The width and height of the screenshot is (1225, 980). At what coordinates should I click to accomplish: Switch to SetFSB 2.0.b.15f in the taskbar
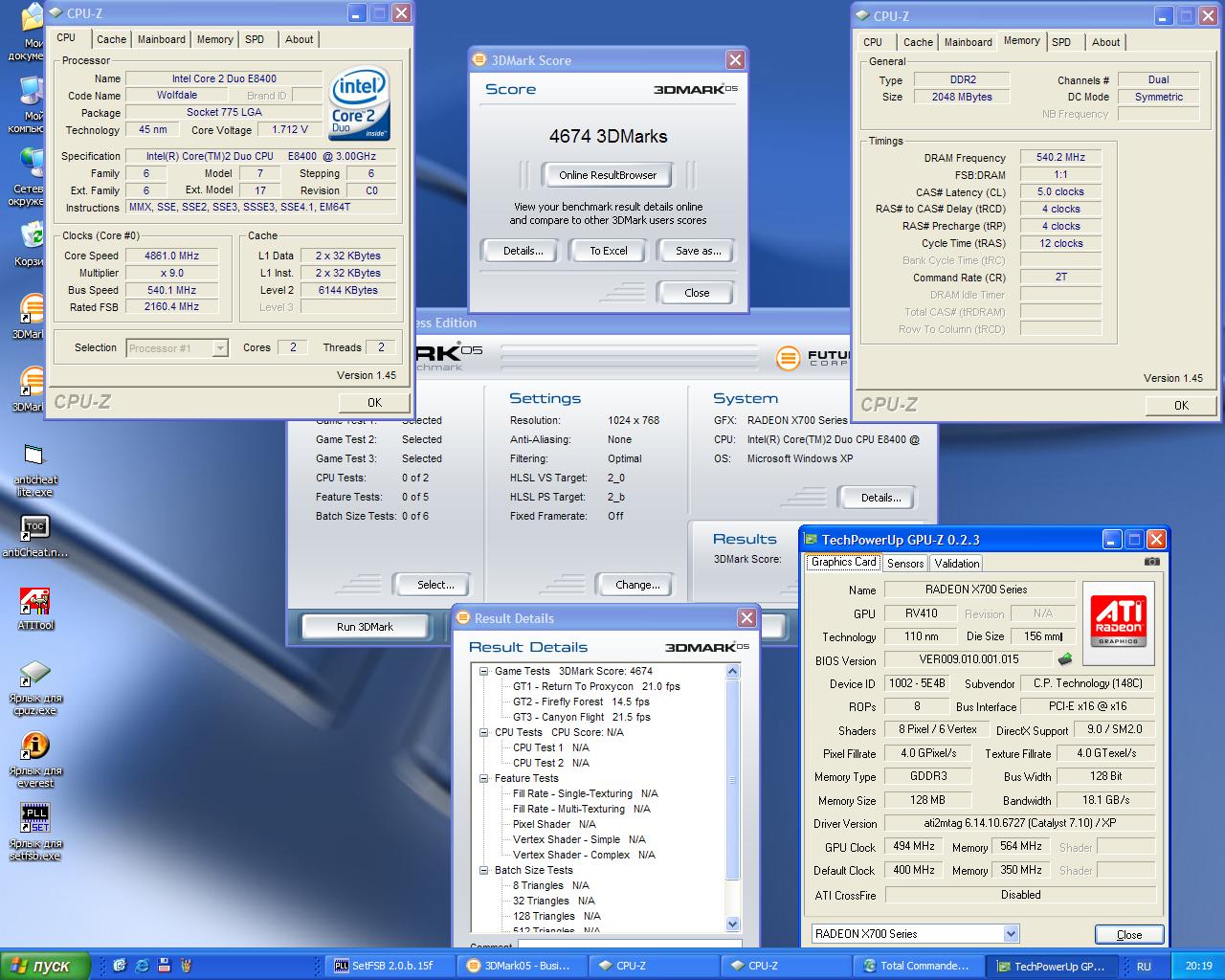[x=391, y=966]
